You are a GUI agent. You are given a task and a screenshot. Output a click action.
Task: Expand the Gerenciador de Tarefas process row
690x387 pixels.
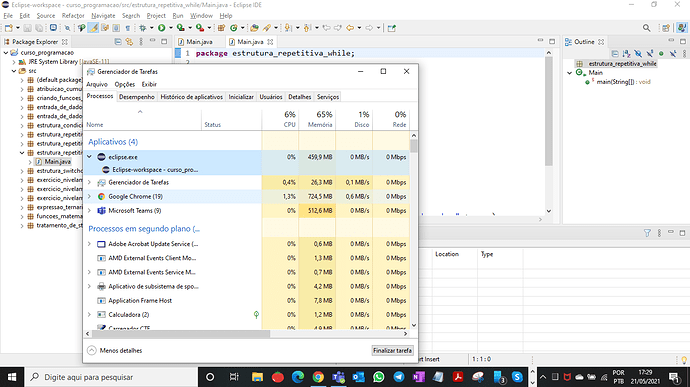(x=89, y=182)
